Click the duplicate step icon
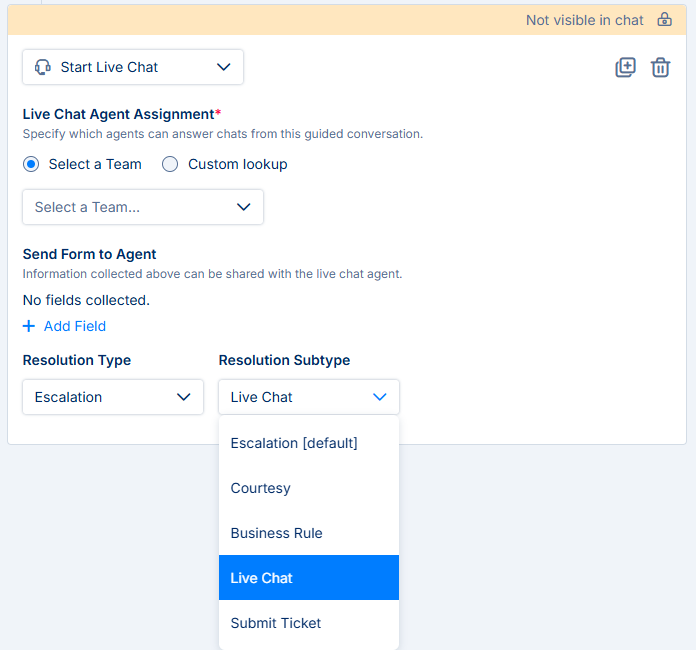 click(625, 67)
